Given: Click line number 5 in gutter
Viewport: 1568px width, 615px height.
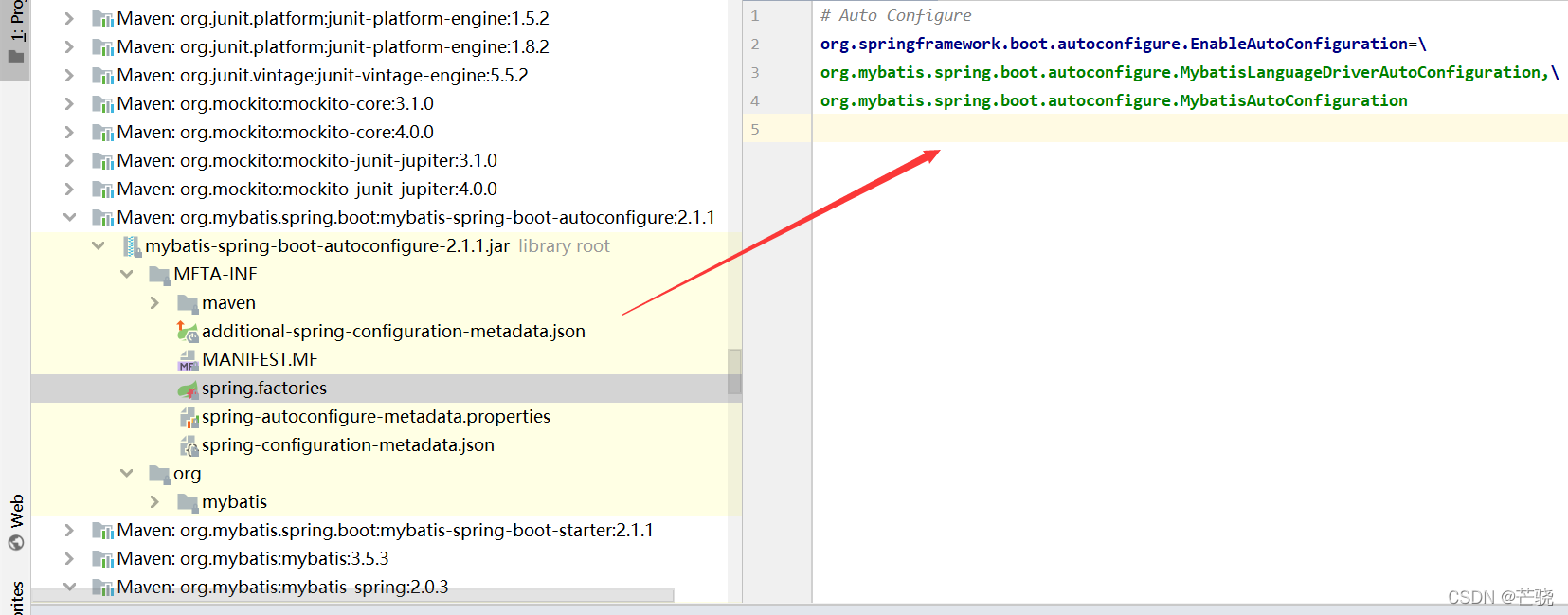Looking at the screenshot, I should [755, 129].
